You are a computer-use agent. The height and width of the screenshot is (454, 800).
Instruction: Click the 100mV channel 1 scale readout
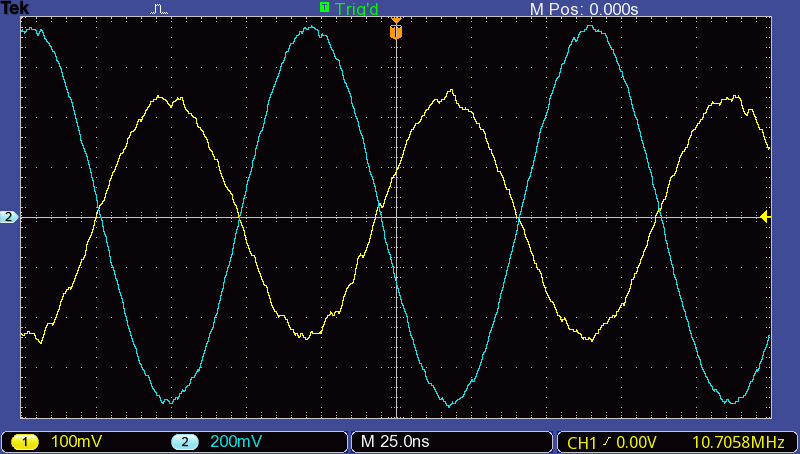pos(77,441)
